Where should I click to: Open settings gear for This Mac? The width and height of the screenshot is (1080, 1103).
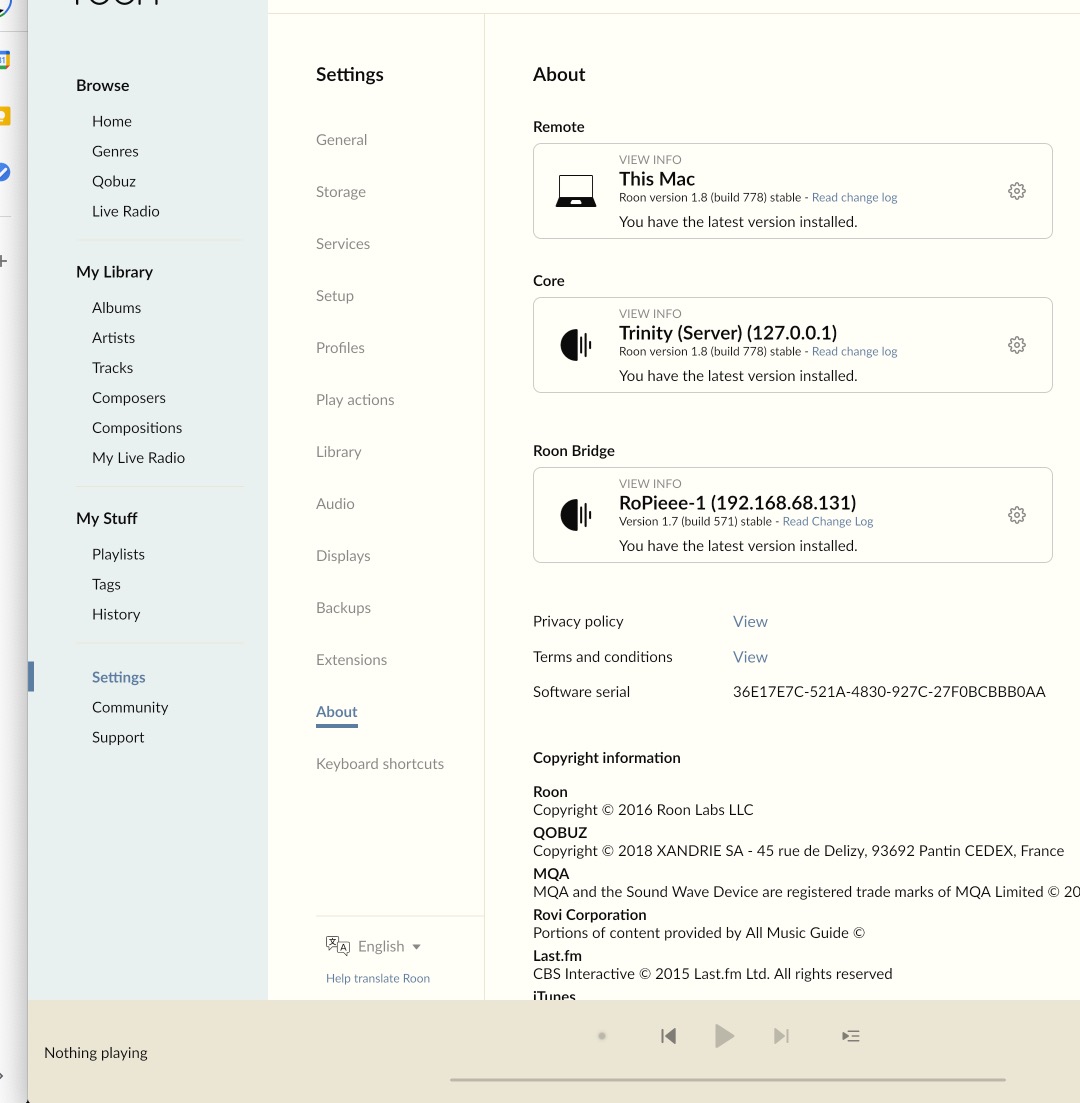tap(1016, 191)
